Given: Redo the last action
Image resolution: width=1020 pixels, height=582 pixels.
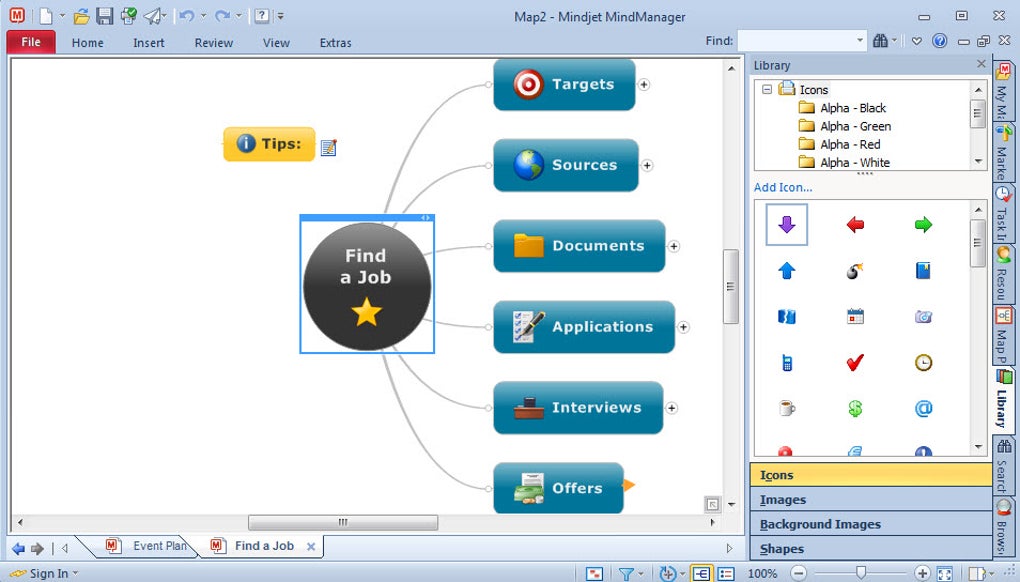Looking at the screenshot, I should [222, 16].
